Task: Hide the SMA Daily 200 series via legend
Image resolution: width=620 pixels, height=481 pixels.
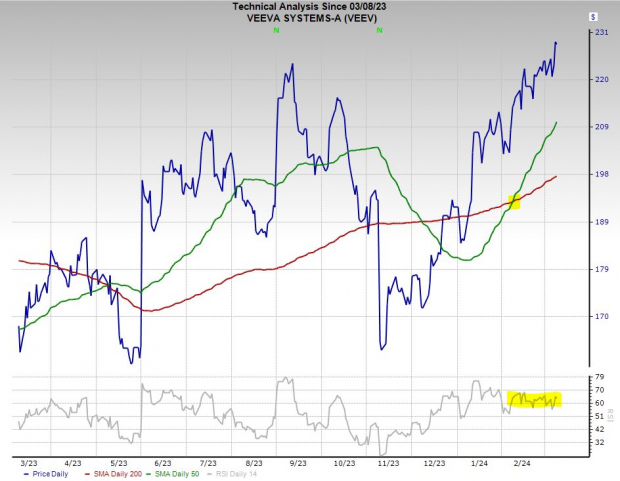Action: point(113,473)
